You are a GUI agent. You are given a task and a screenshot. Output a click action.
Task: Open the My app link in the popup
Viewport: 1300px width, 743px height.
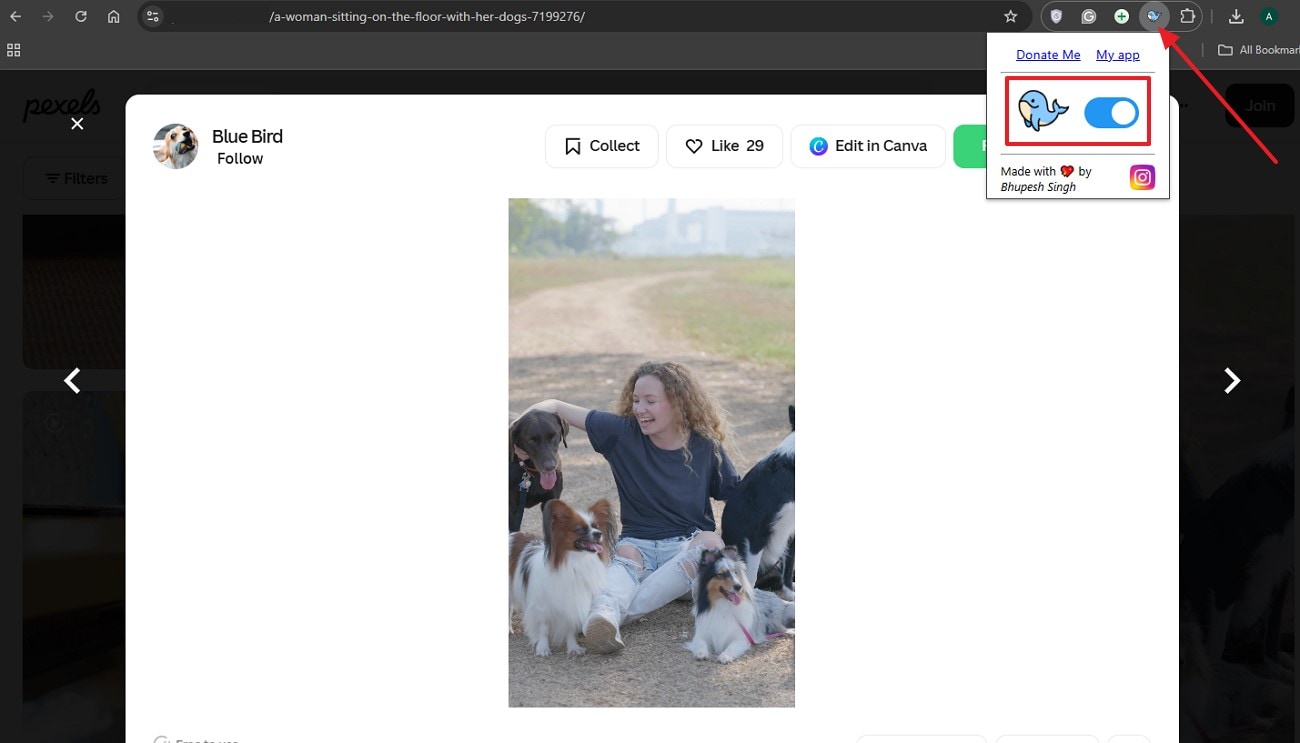1118,55
